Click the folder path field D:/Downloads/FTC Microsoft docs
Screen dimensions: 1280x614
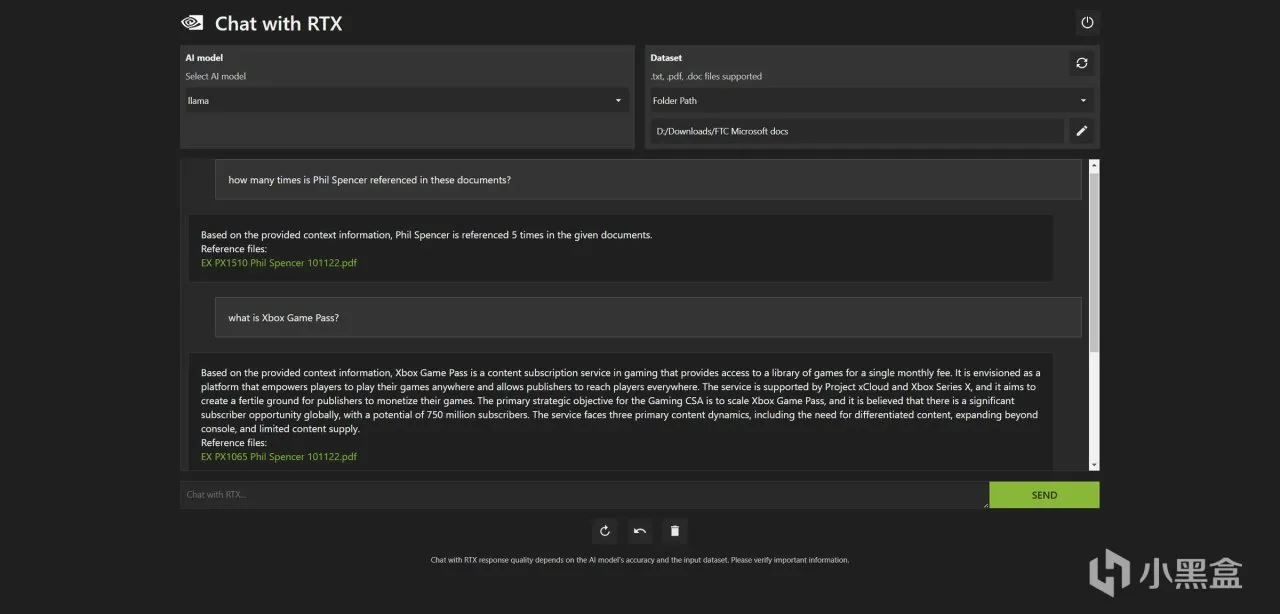tap(857, 131)
